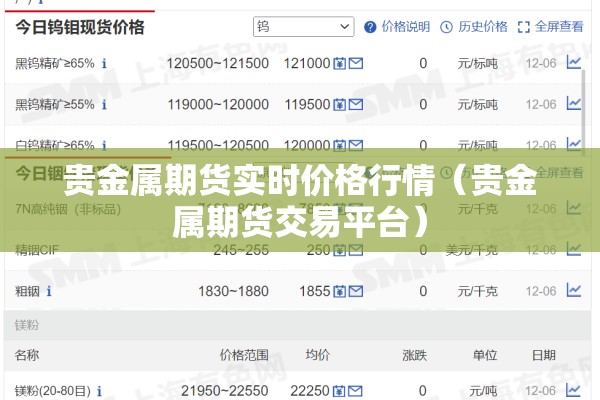Click envelope icon in 粗铟 row
Image resolution: width=600 pixels, height=400 pixels.
click(356, 291)
